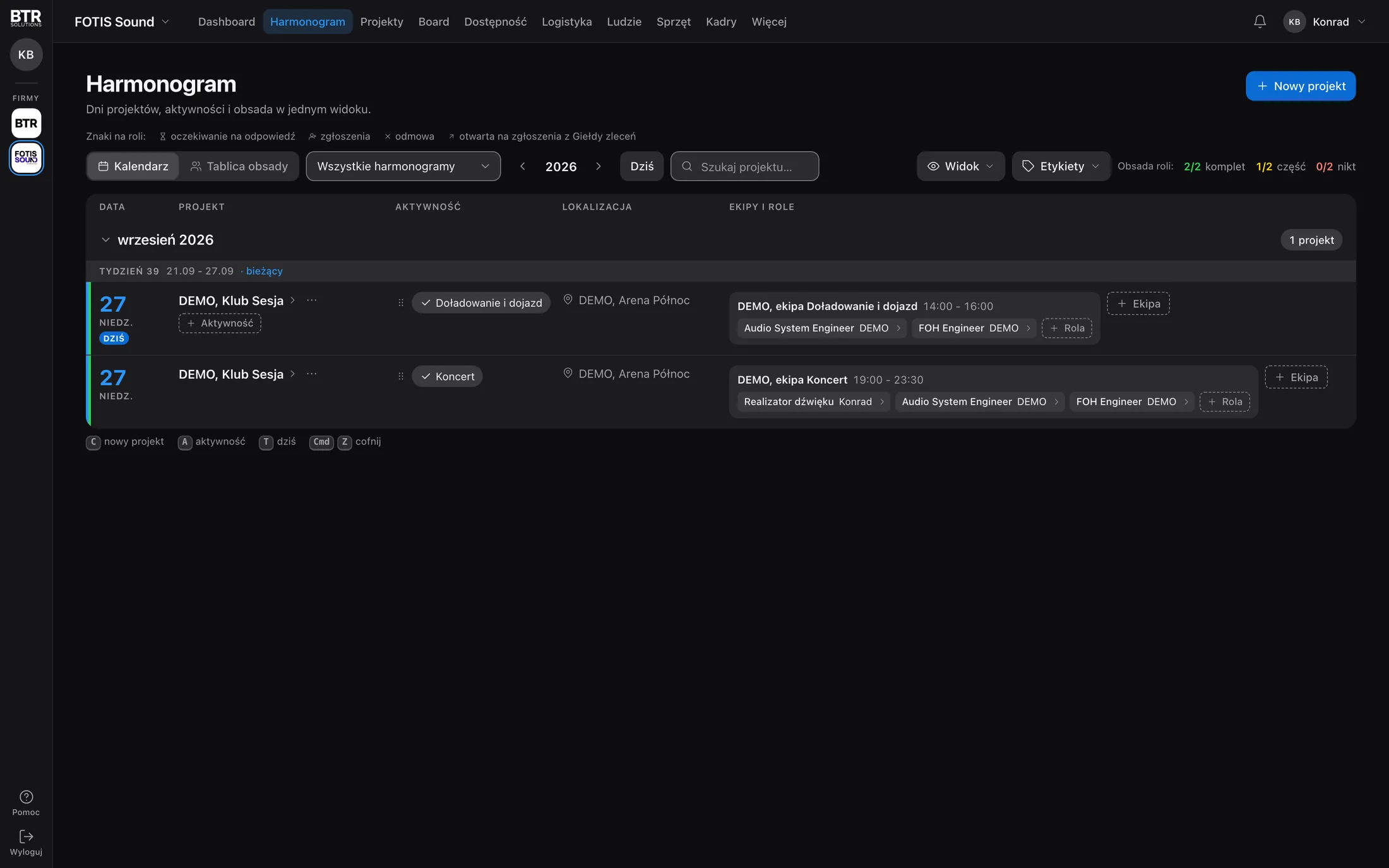The width and height of the screenshot is (1389, 868).
Task: Open the Konrad user menu
Action: 1325,21
